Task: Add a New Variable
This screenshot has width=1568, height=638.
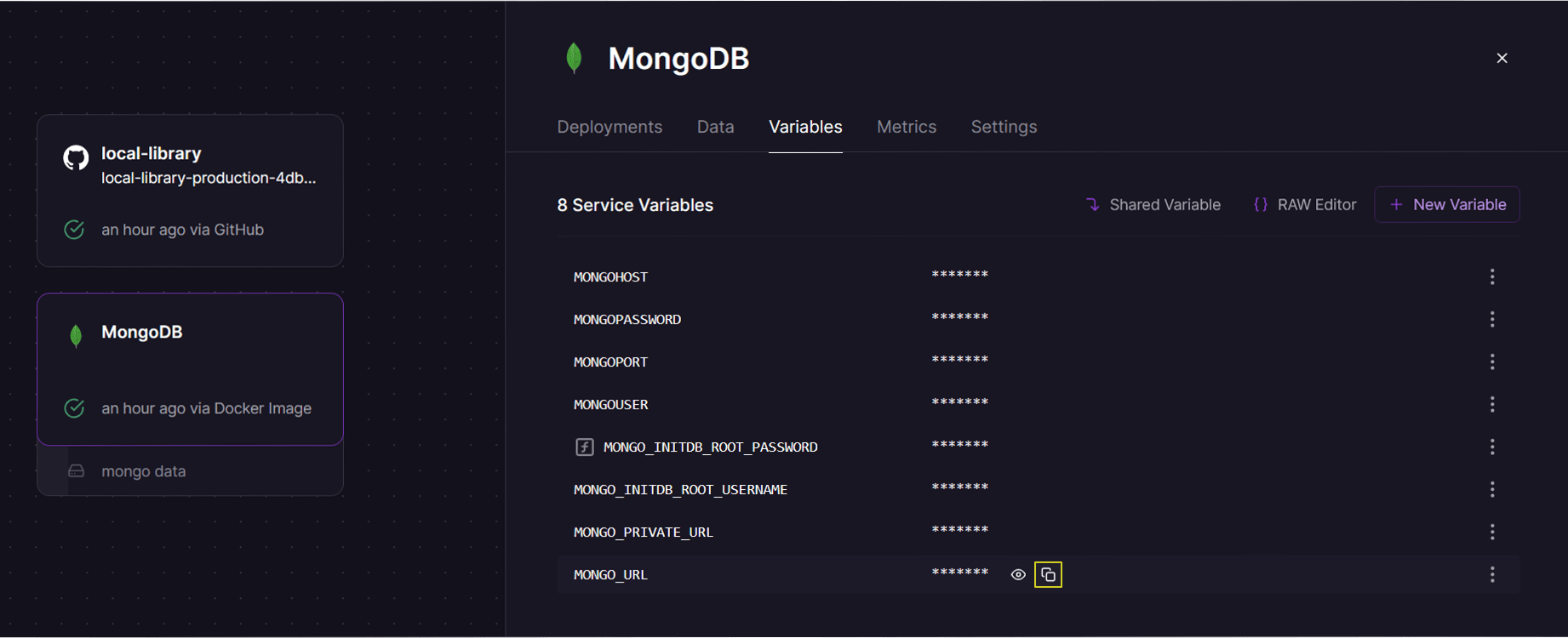Action: point(1447,205)
